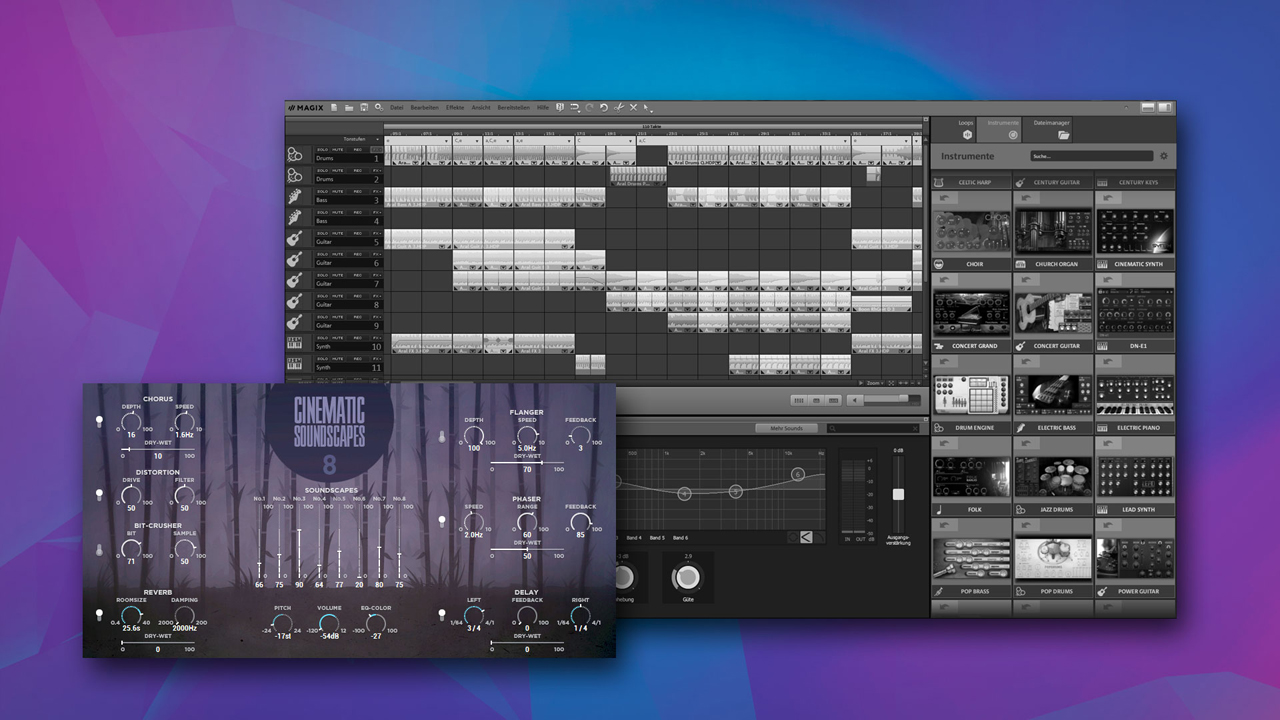Click the bass icon on track 3
1280x720 pixels.
click(295, 198)
